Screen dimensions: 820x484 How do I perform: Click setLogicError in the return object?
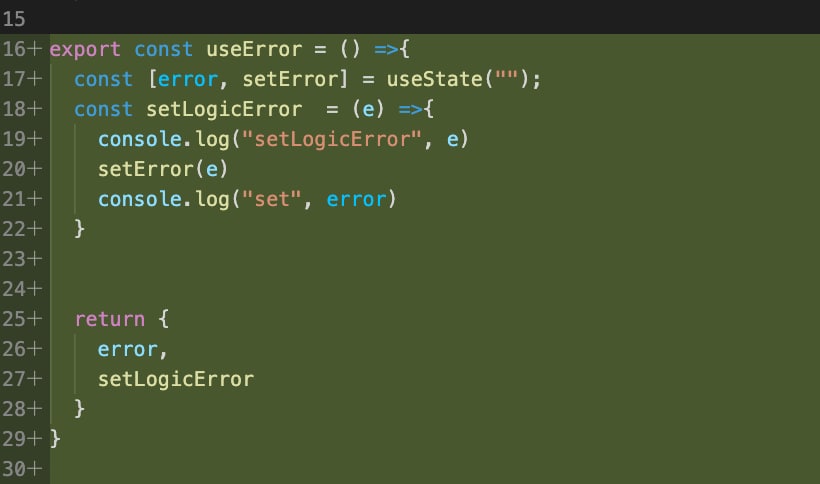point(175,379)
